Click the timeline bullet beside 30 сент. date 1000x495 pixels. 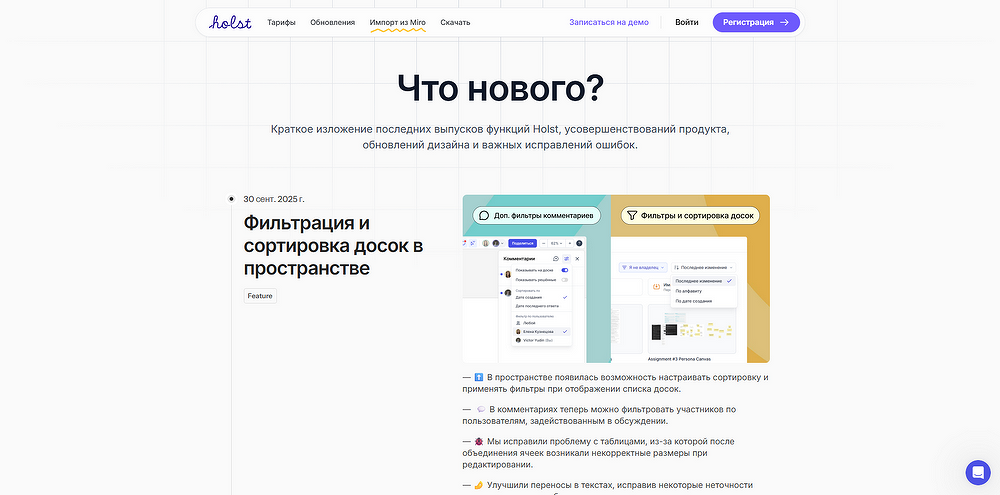point(232,199)
